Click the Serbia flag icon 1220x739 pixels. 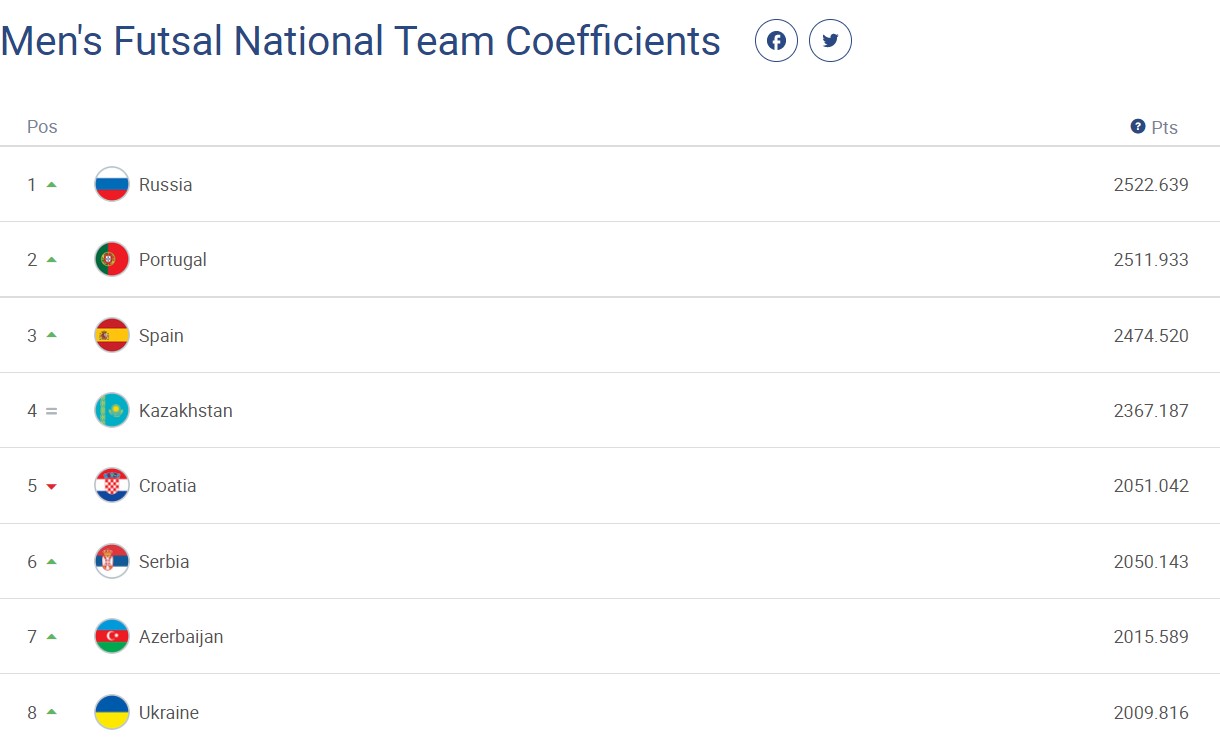point(112,561)
